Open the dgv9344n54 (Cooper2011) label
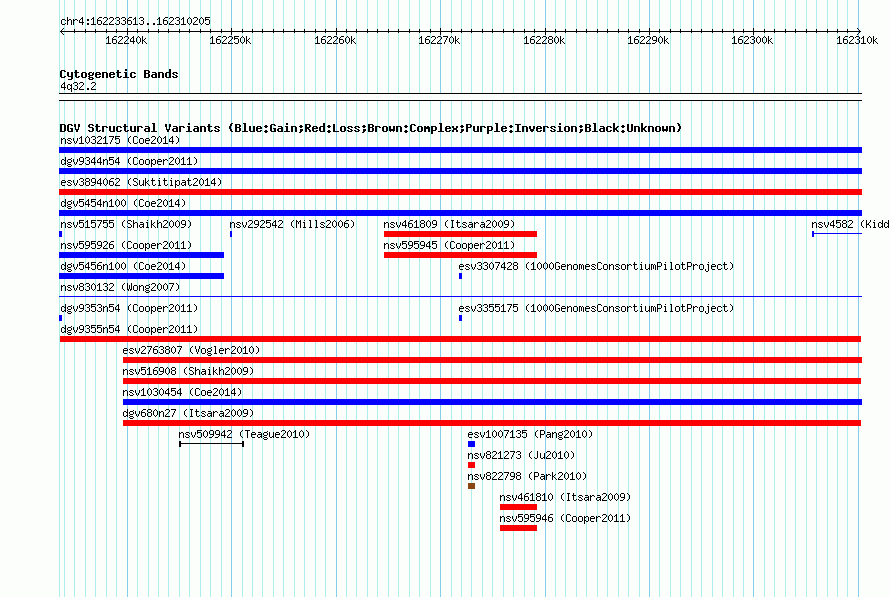This screenshot has height=597, width=890. [x=129, y=161]
